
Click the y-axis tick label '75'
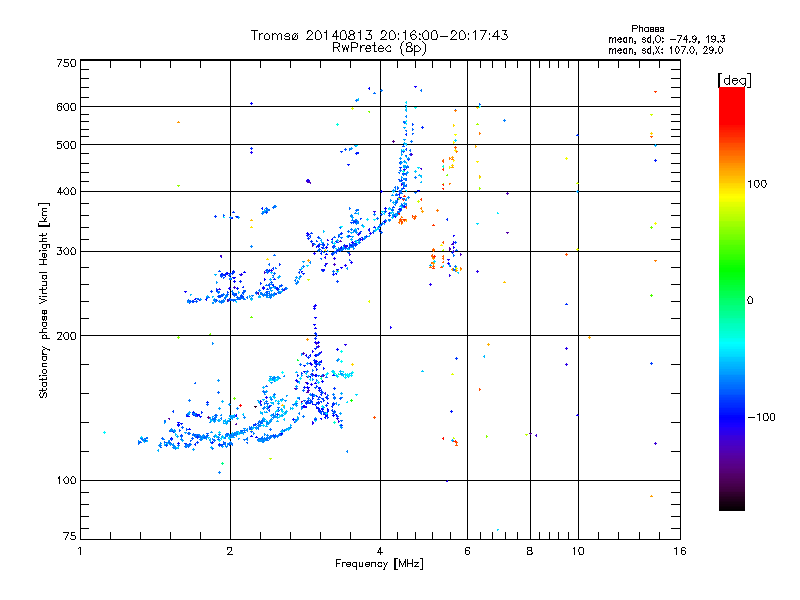point(70,536)
